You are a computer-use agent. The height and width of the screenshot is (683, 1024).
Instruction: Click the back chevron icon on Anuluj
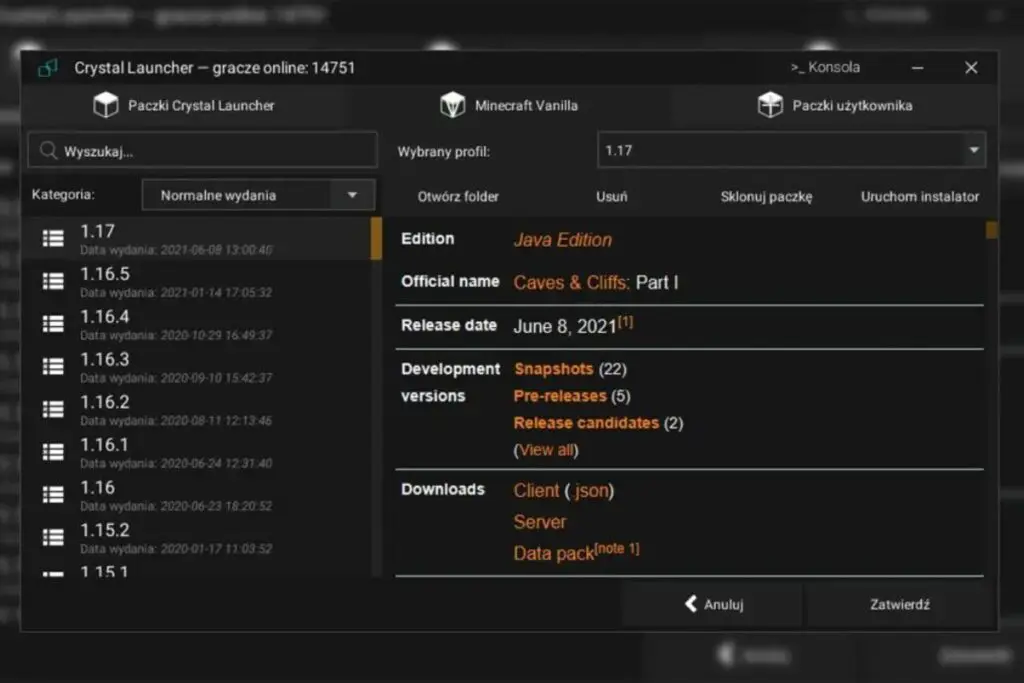point(690,604)
